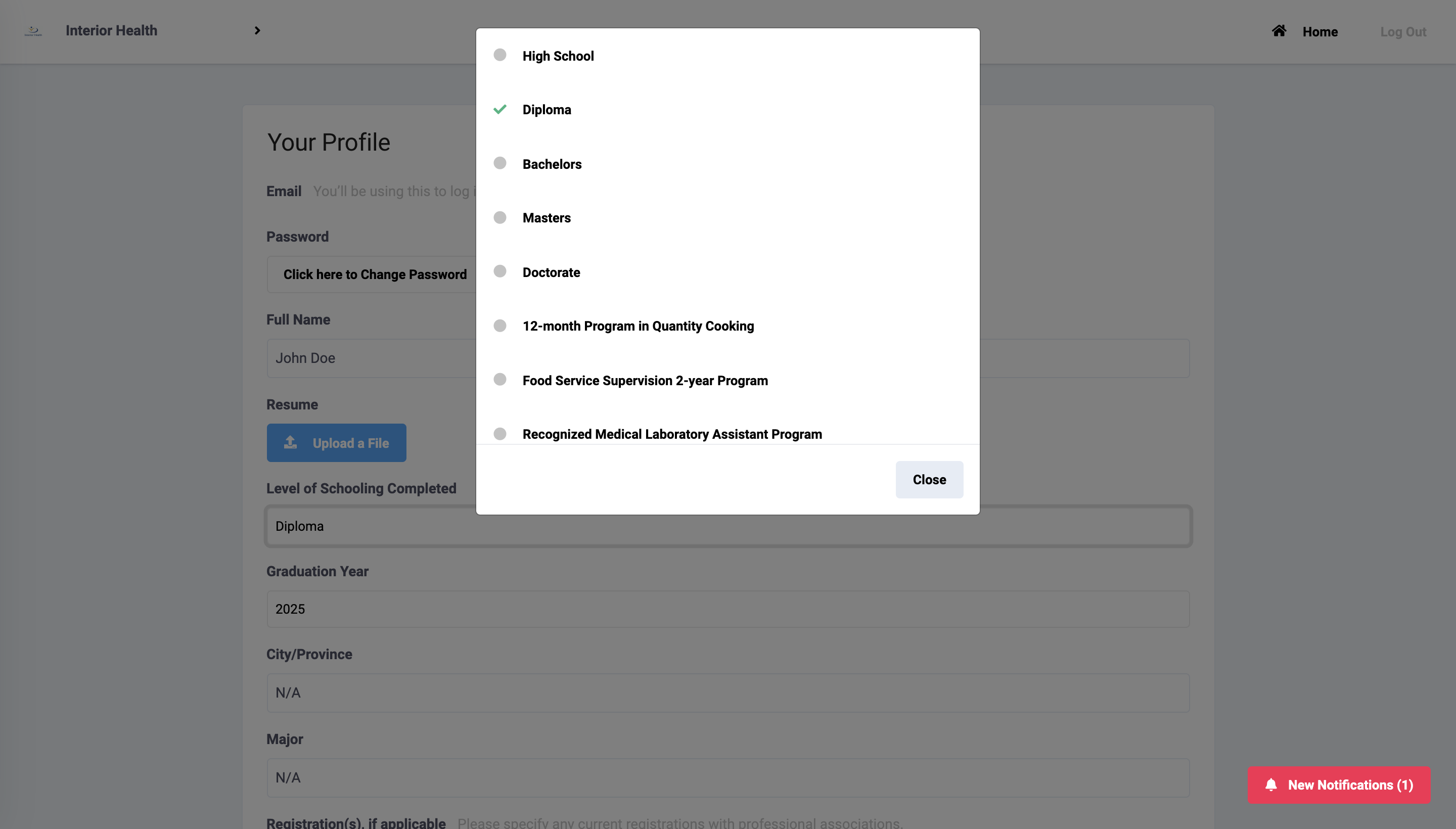Choose the Masters radio option
This screenshot has width=1456, height=829.
click(x=500, y=217)
